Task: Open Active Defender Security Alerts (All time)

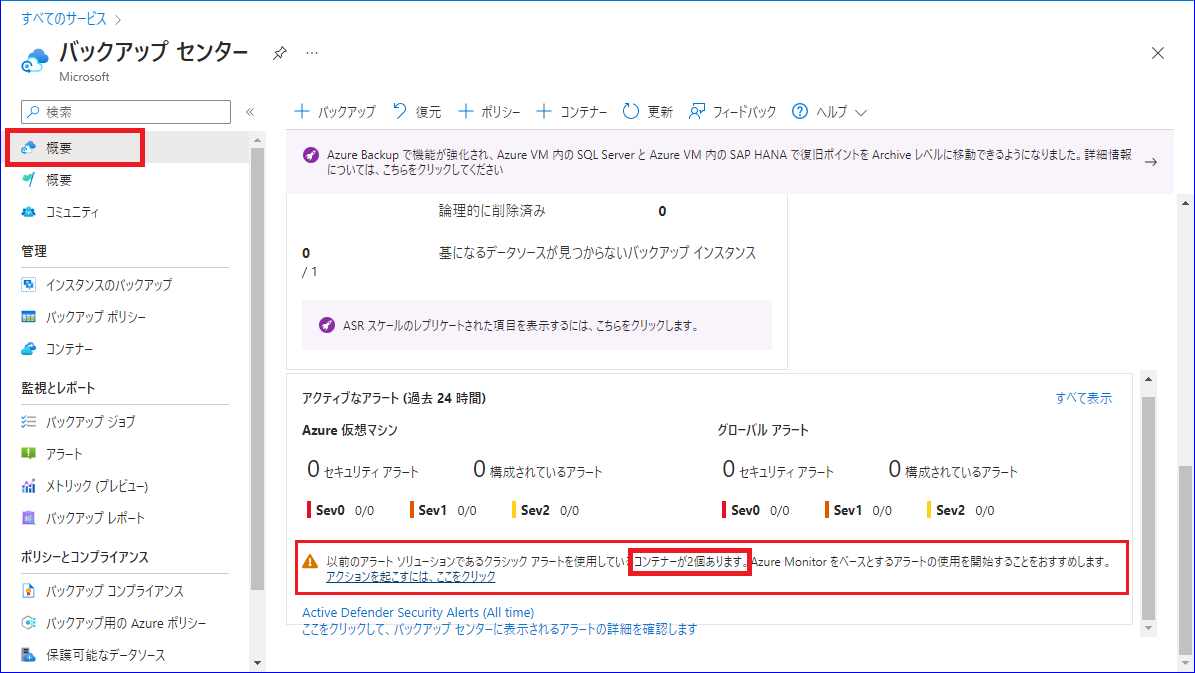Action: click(x=418, y=612)
